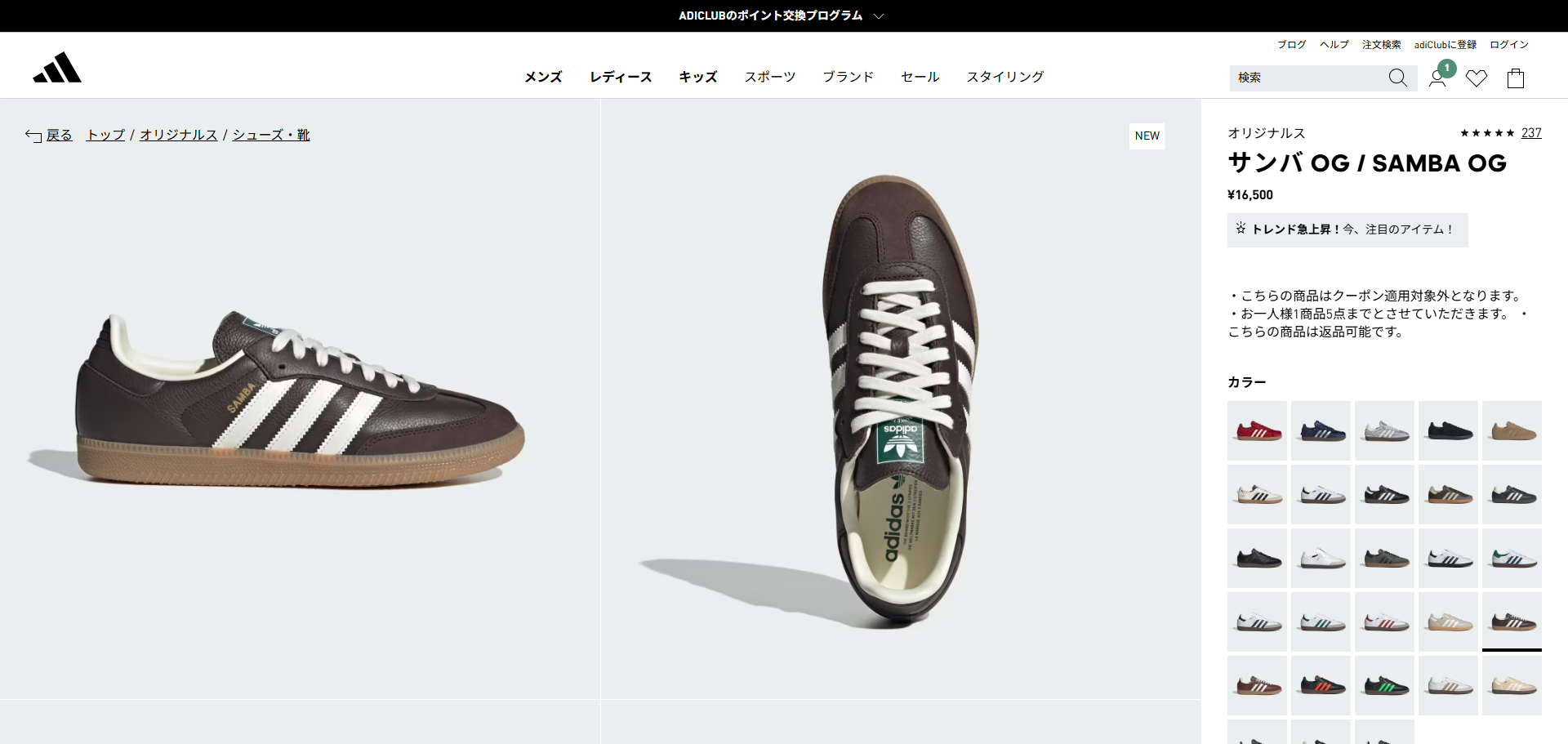The image size is (1568, 744).
Task: Open the 注文検索 order lookup link
Action: [1382, 45]
